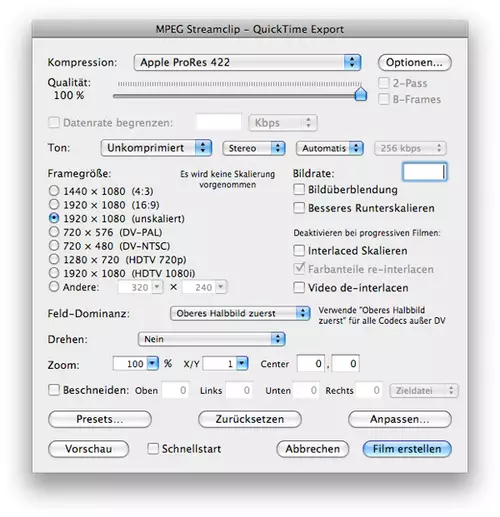Viewport: 500px width, 517px height.
Task: Click the Bildrate input field
Action: [425, 172]
